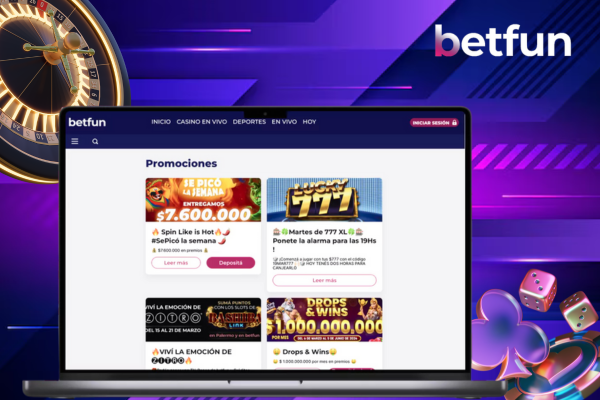Viewport: 600px width, 400px height.
Task: Select the HOY menu item
Action: point(309,122)
